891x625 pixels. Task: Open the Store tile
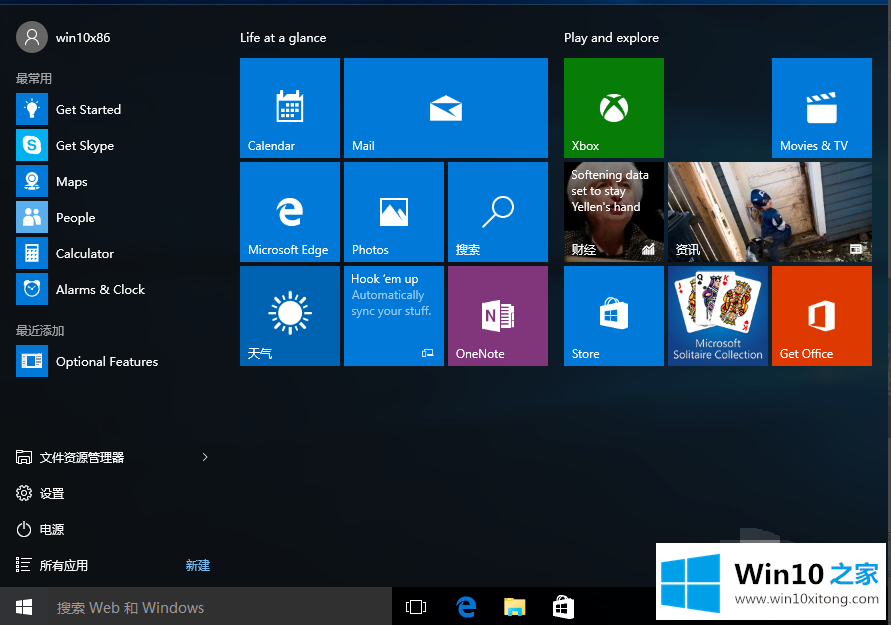[613, 316]
